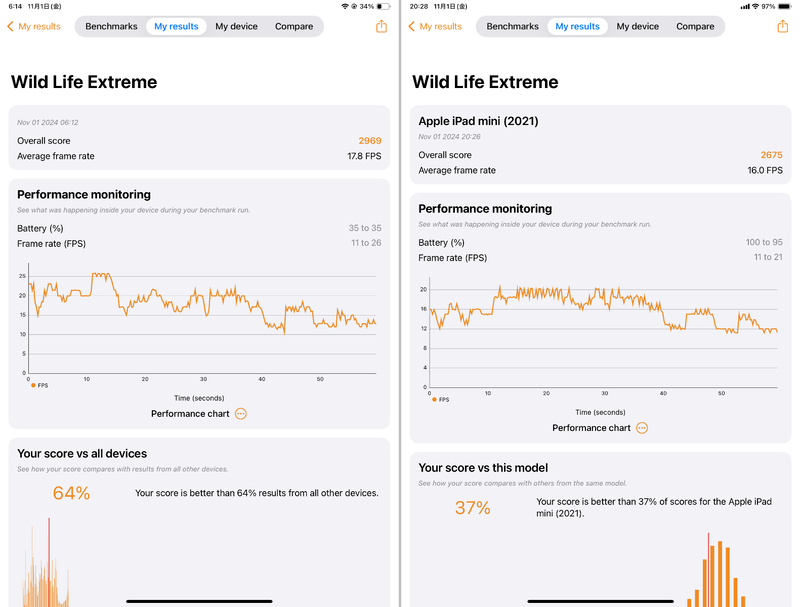Tap the share icon on the right screen

[782, 27]
